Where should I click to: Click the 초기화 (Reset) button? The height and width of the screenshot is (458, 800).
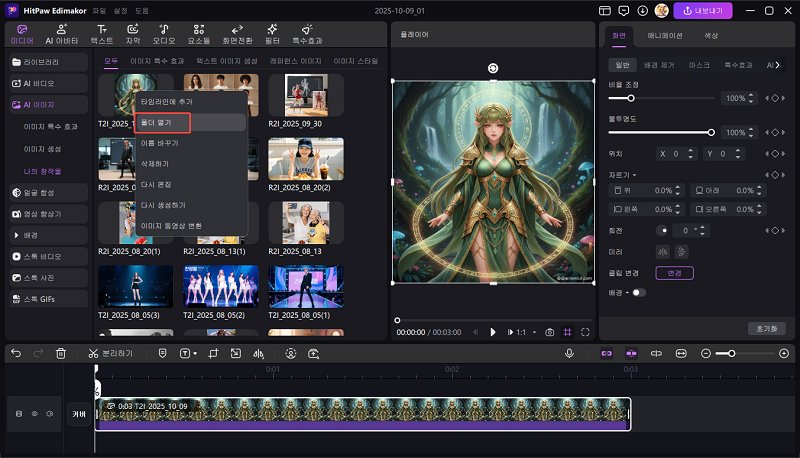pos(766,328)
